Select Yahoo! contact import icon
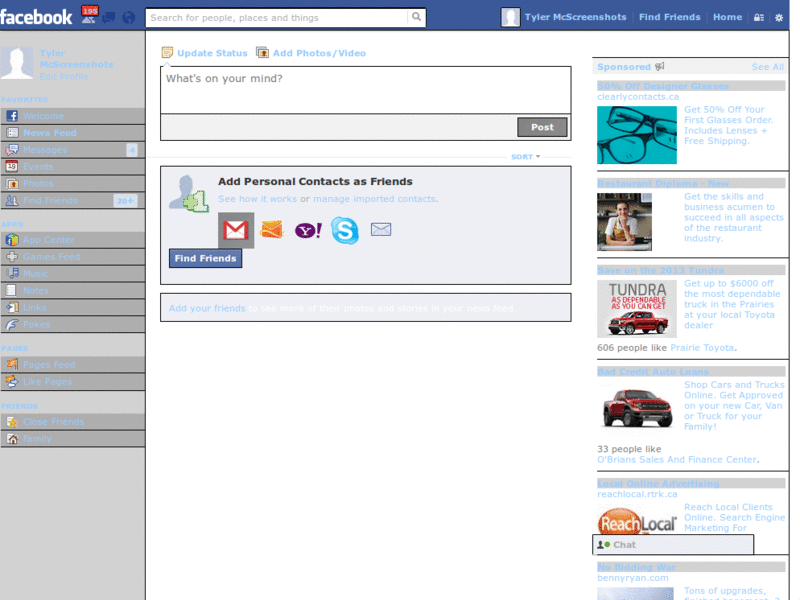 308,231
